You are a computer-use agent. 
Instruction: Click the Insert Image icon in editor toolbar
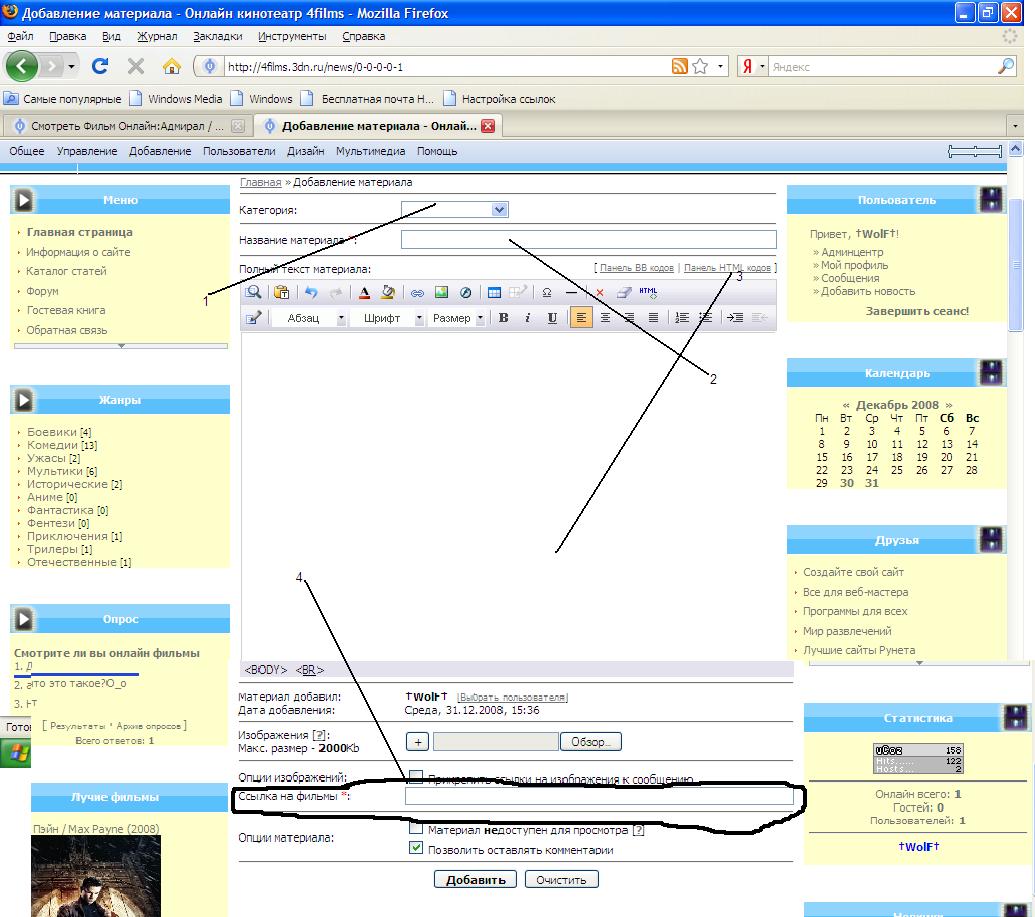439,292
